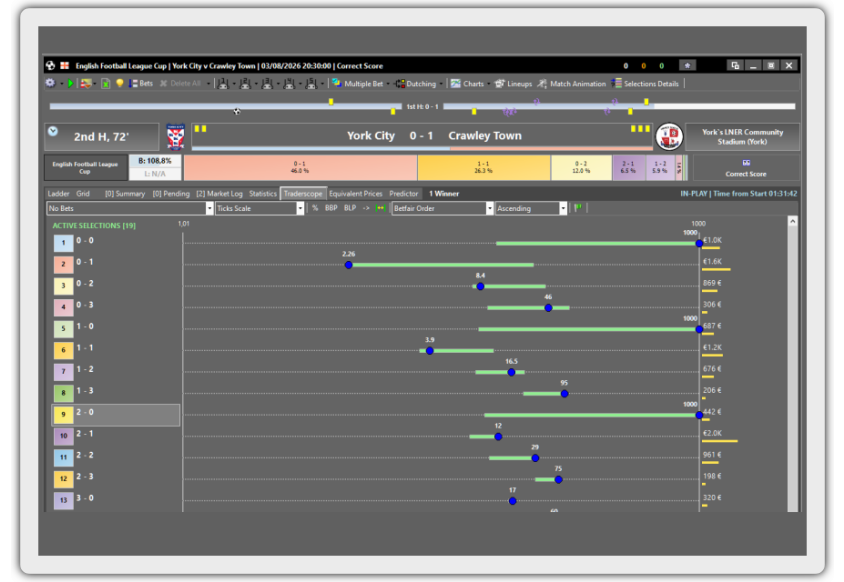Click the stake button 4 icon
The height and width of the screenshot is (582, 844).
coord(289,83)
